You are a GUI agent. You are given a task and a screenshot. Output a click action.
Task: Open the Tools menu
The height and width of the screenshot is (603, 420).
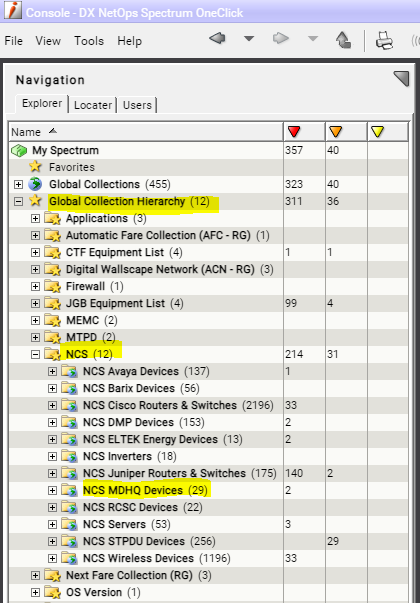coord(89,41)
